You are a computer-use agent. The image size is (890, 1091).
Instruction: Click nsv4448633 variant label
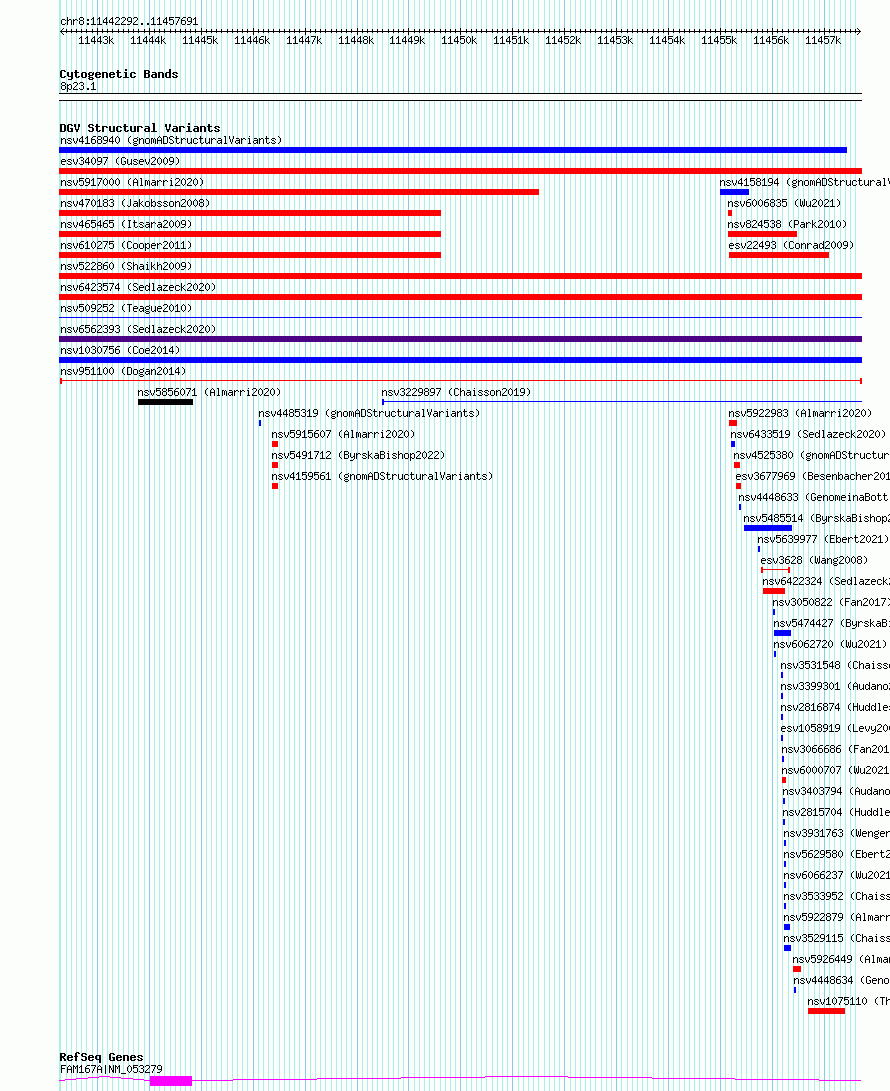[x=814, y=497]
